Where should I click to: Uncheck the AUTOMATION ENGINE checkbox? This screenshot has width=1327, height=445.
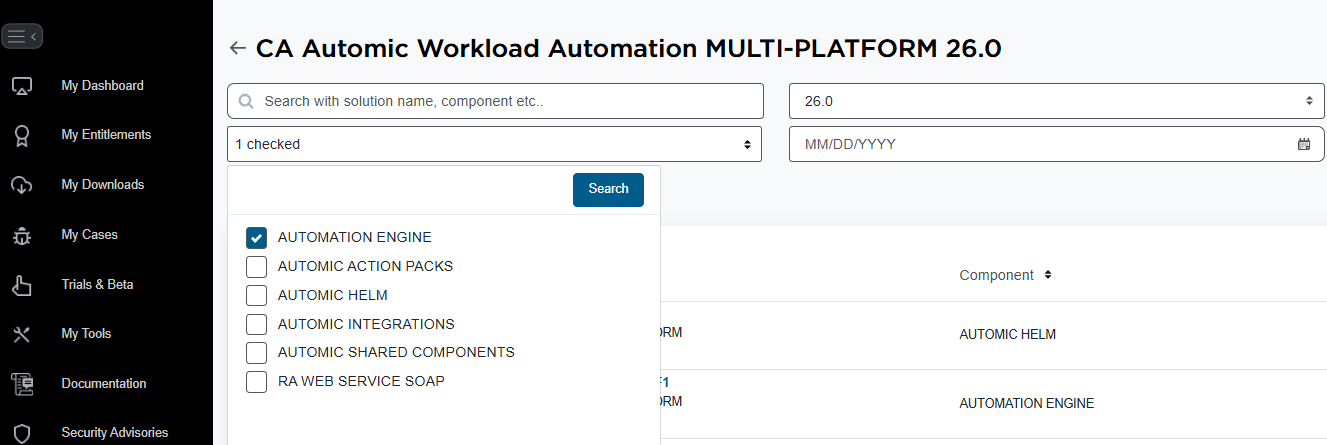coord(256,238)
